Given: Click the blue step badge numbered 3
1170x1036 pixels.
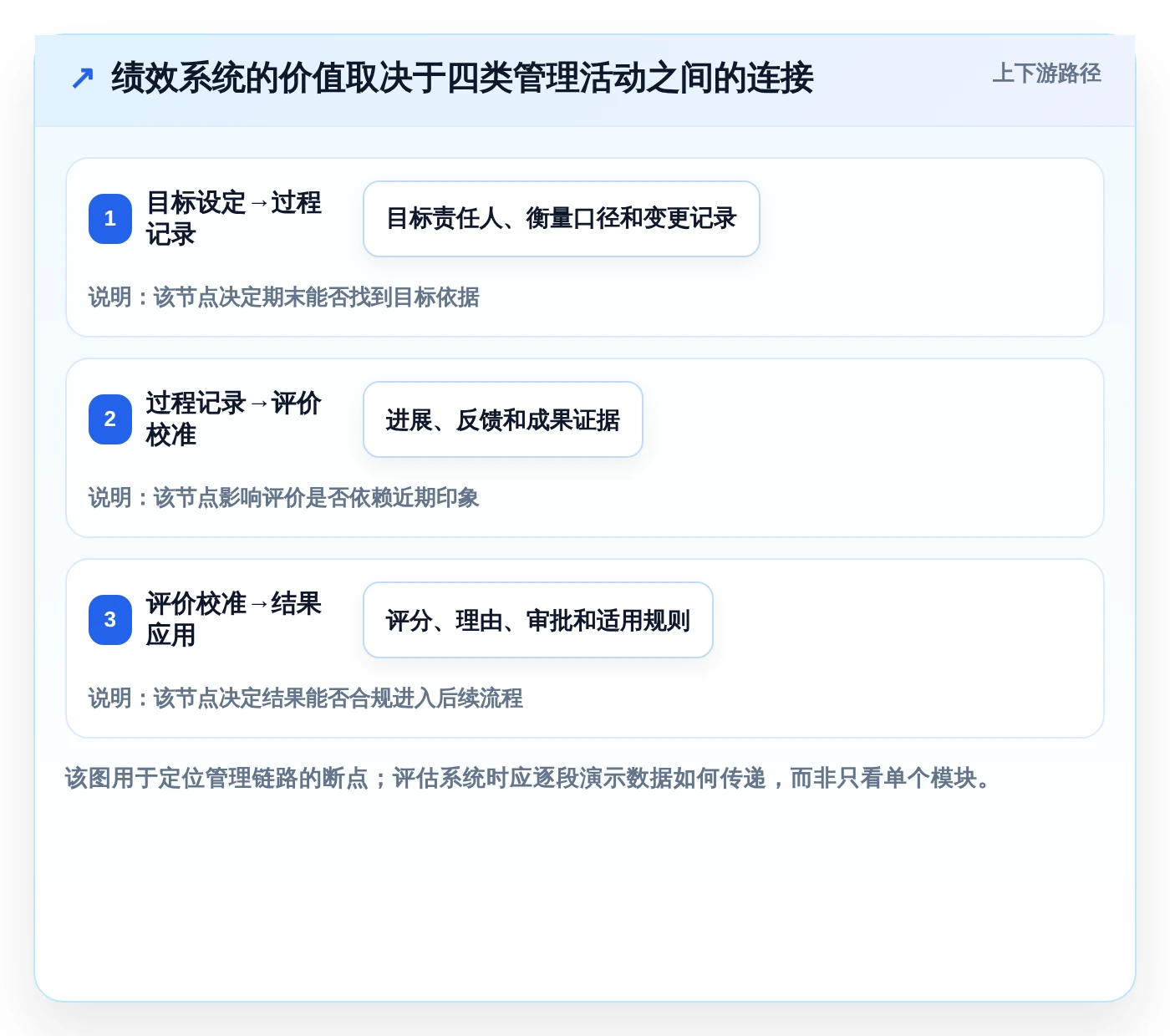Looking at the screenshot, I should (110, 620).
